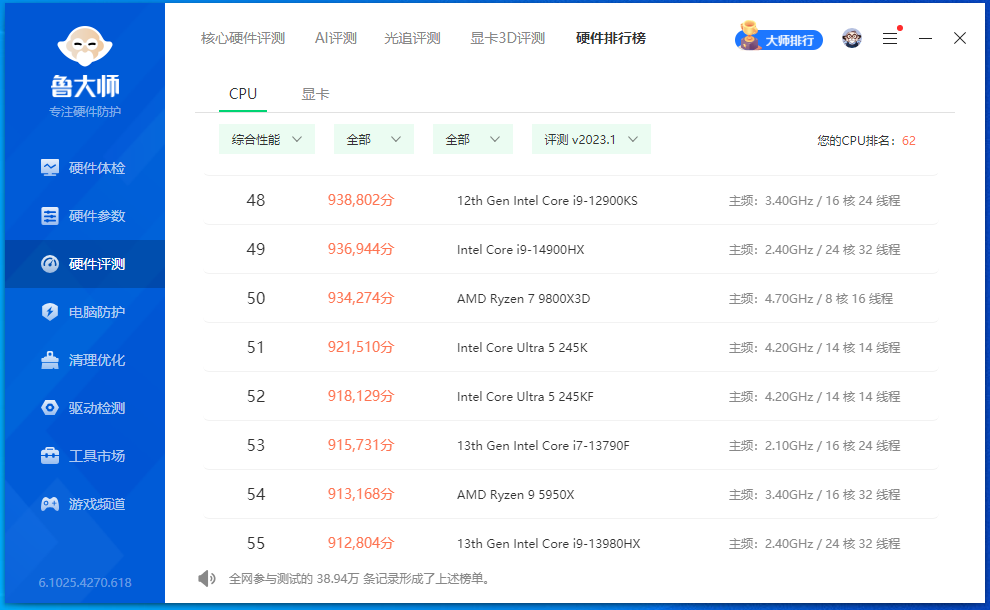Click score 918,129分

(x=361, y=397)
